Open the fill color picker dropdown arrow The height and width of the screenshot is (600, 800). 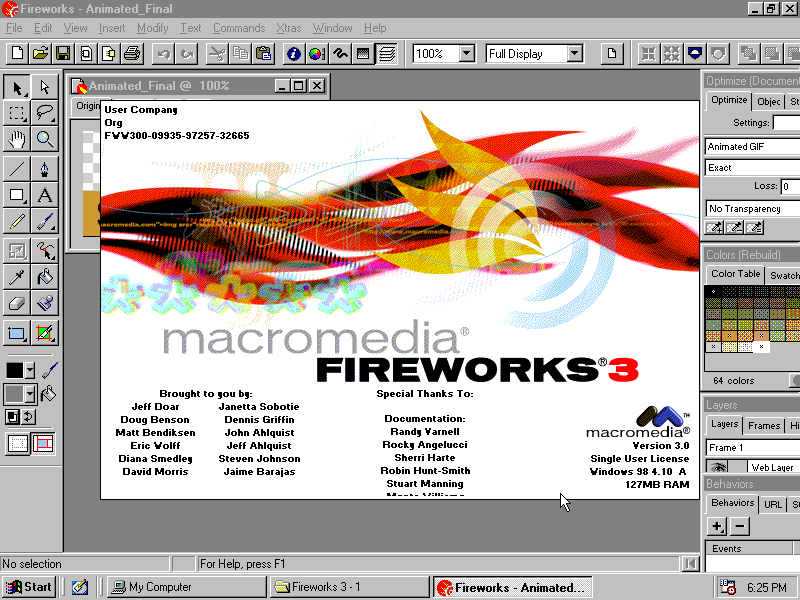coord(30,394)
